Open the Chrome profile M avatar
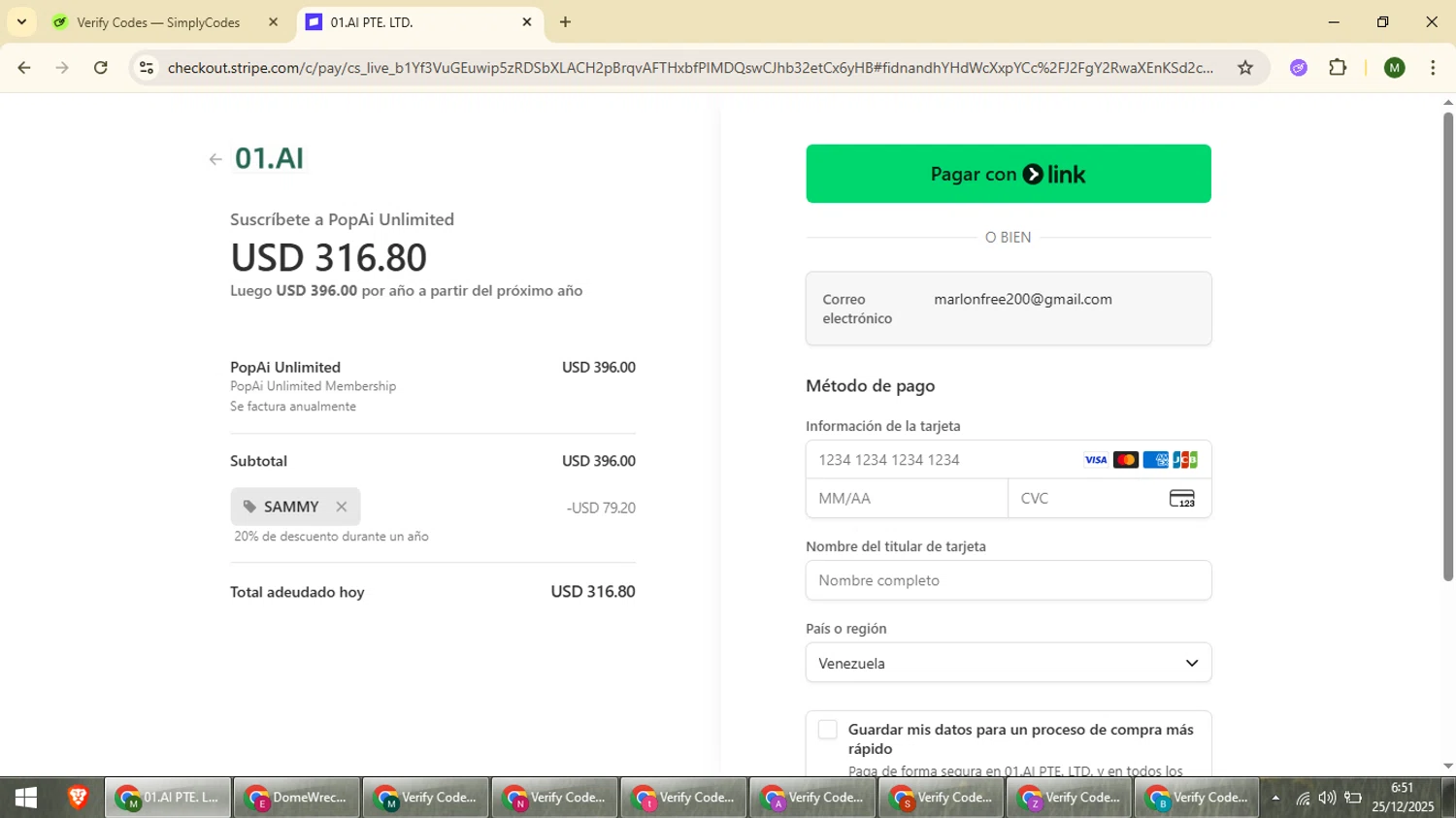1456x818 pixels. point(1395,67)
